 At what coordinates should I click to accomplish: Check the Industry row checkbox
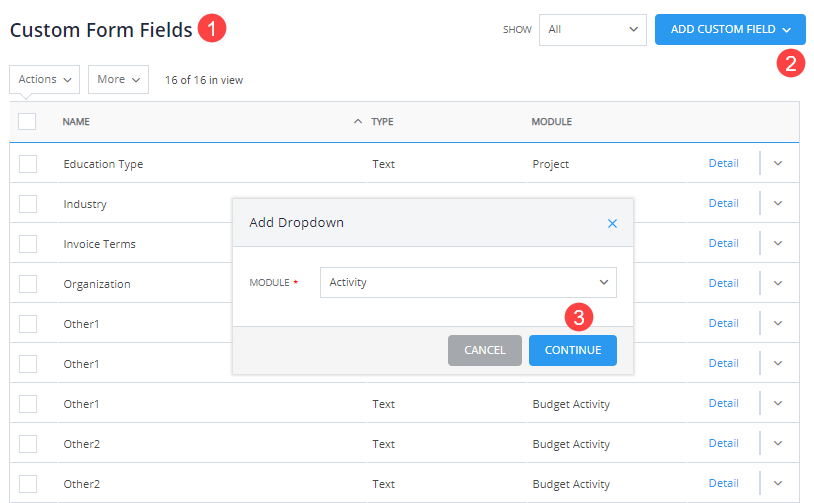(x=28, y=204)
